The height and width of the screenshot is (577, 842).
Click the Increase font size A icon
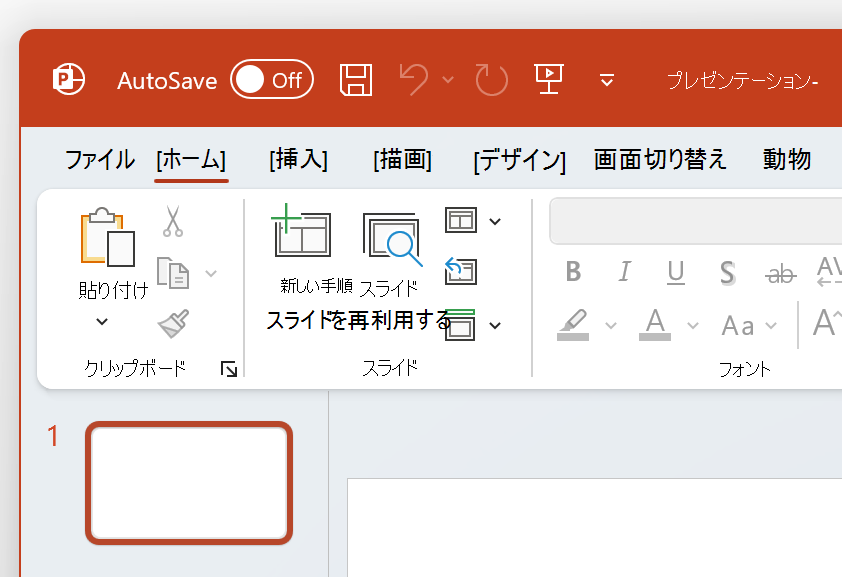coord(827,324)
